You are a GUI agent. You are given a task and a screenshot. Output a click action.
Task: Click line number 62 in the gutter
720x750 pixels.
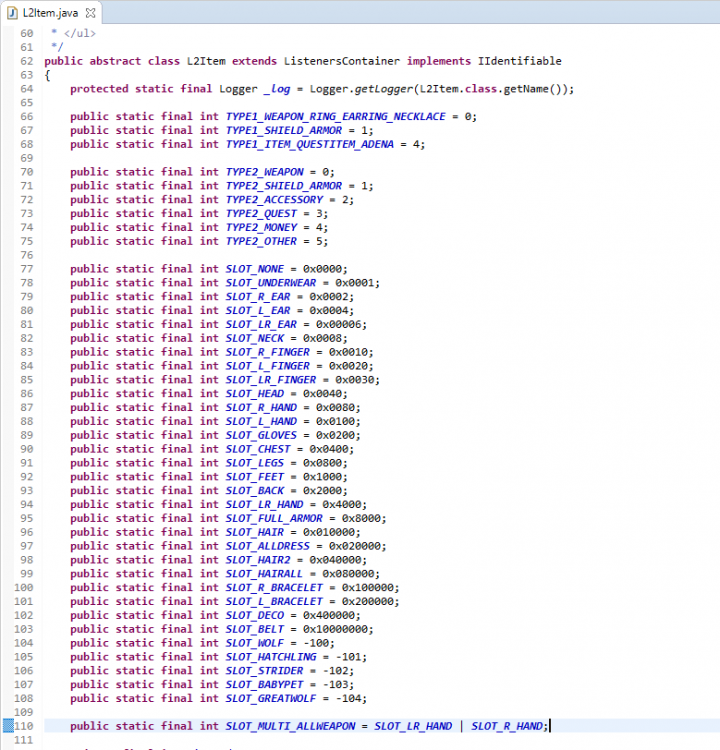point(25,61)
